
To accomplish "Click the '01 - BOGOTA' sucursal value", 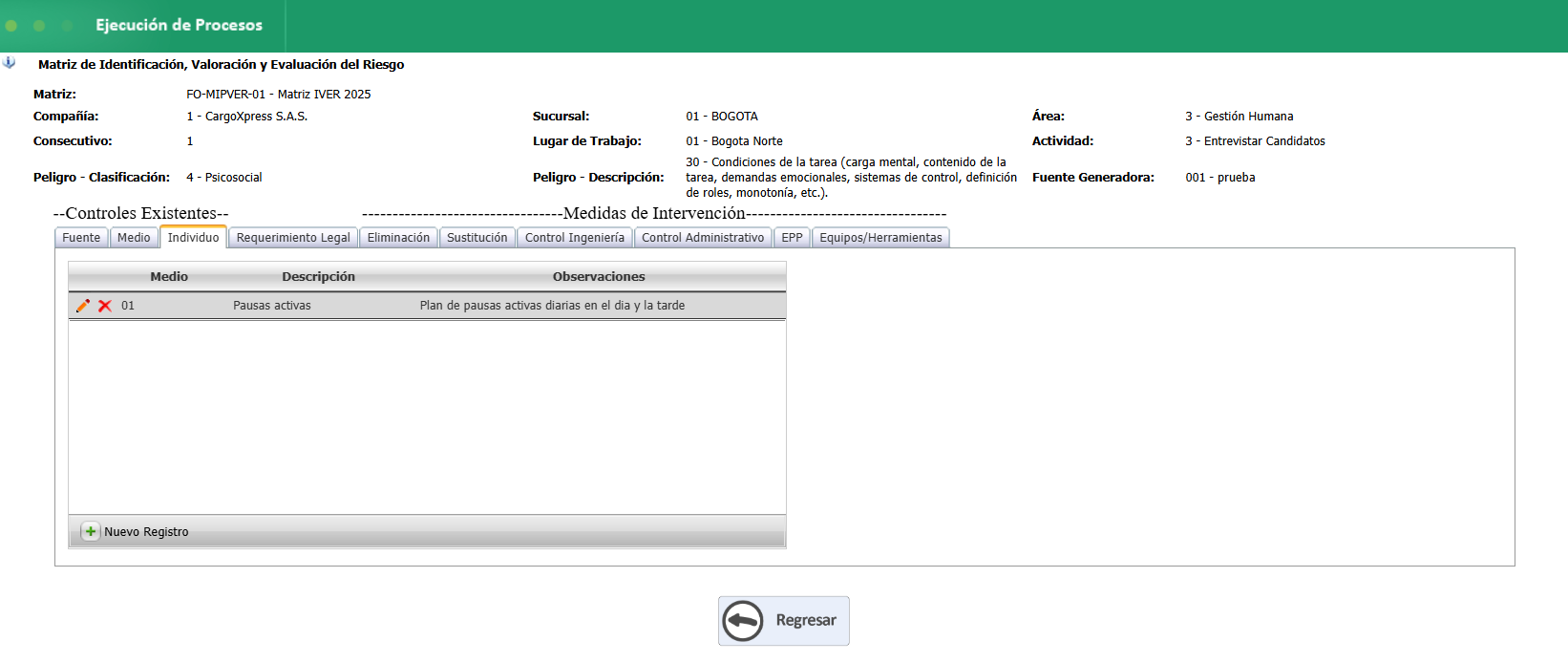I will [722, 117].
